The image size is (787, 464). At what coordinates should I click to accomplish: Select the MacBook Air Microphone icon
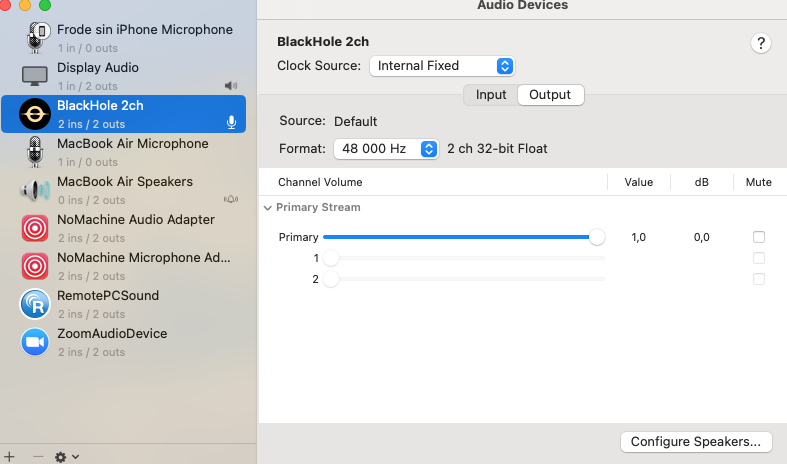point(35,152)
